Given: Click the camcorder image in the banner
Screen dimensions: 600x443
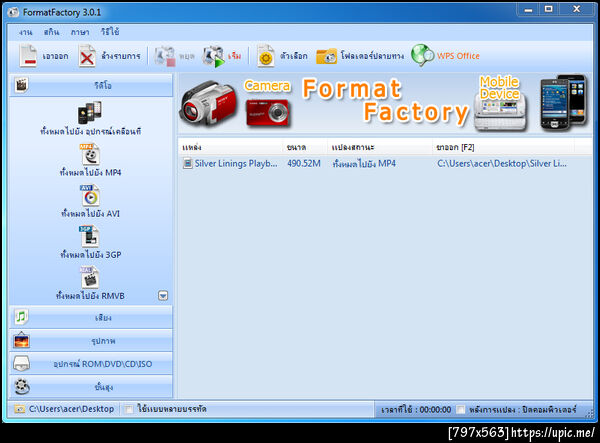Looking at the screenshot, I should click(x=209, y=103).
